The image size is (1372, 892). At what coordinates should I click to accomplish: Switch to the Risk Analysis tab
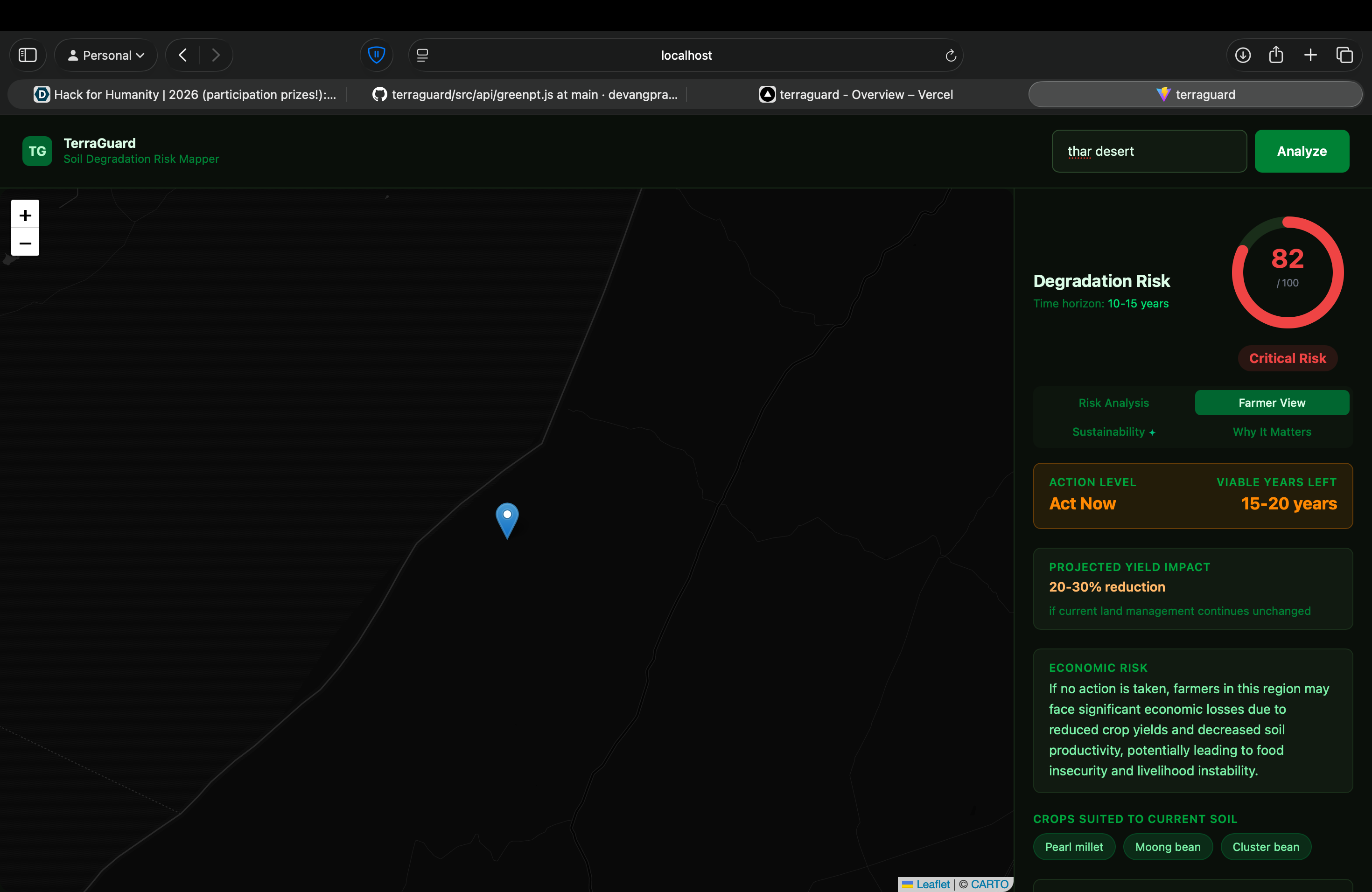[1113, 403]
